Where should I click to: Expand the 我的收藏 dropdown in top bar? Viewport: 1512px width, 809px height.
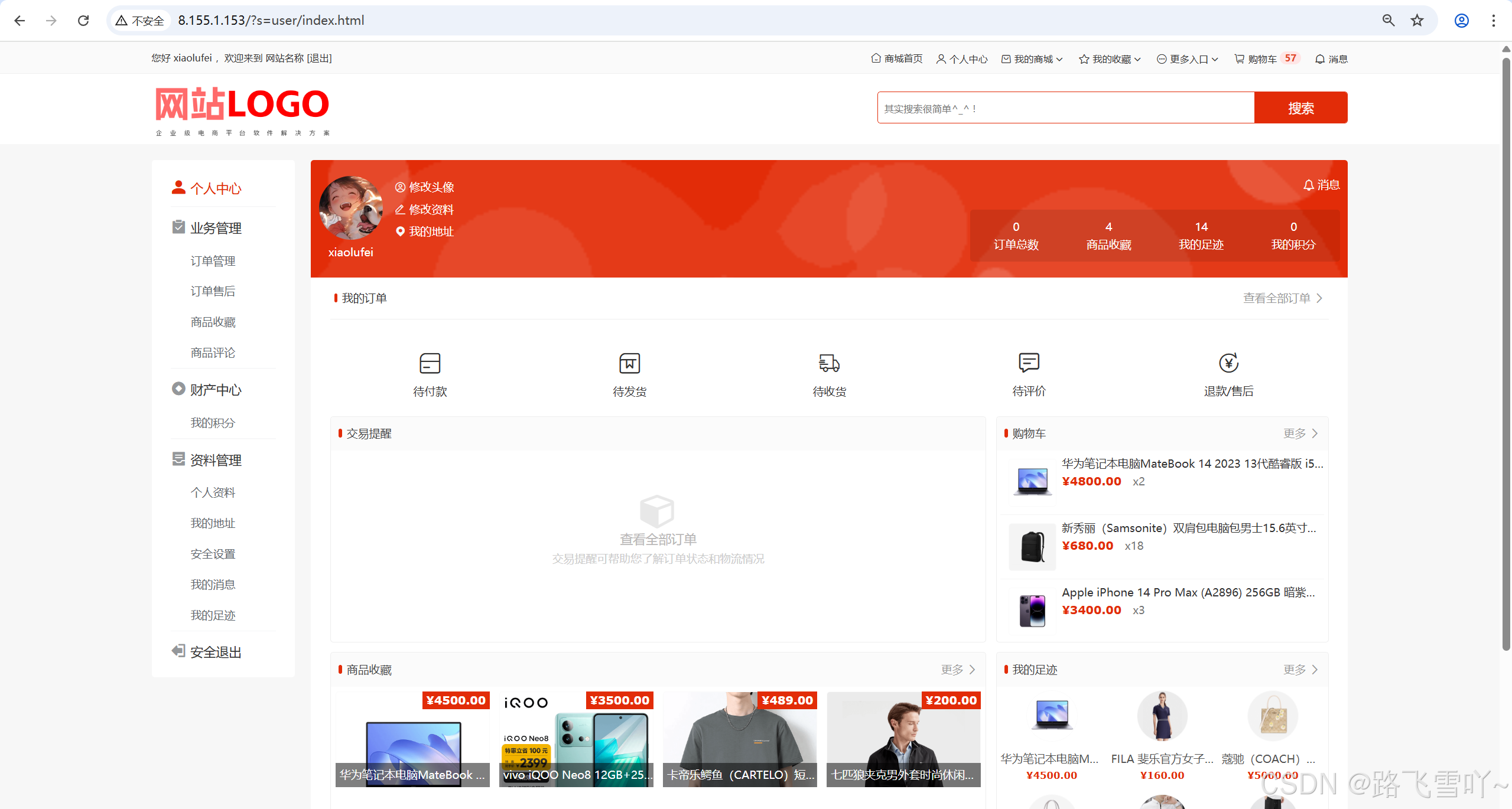coord(1110,59)
